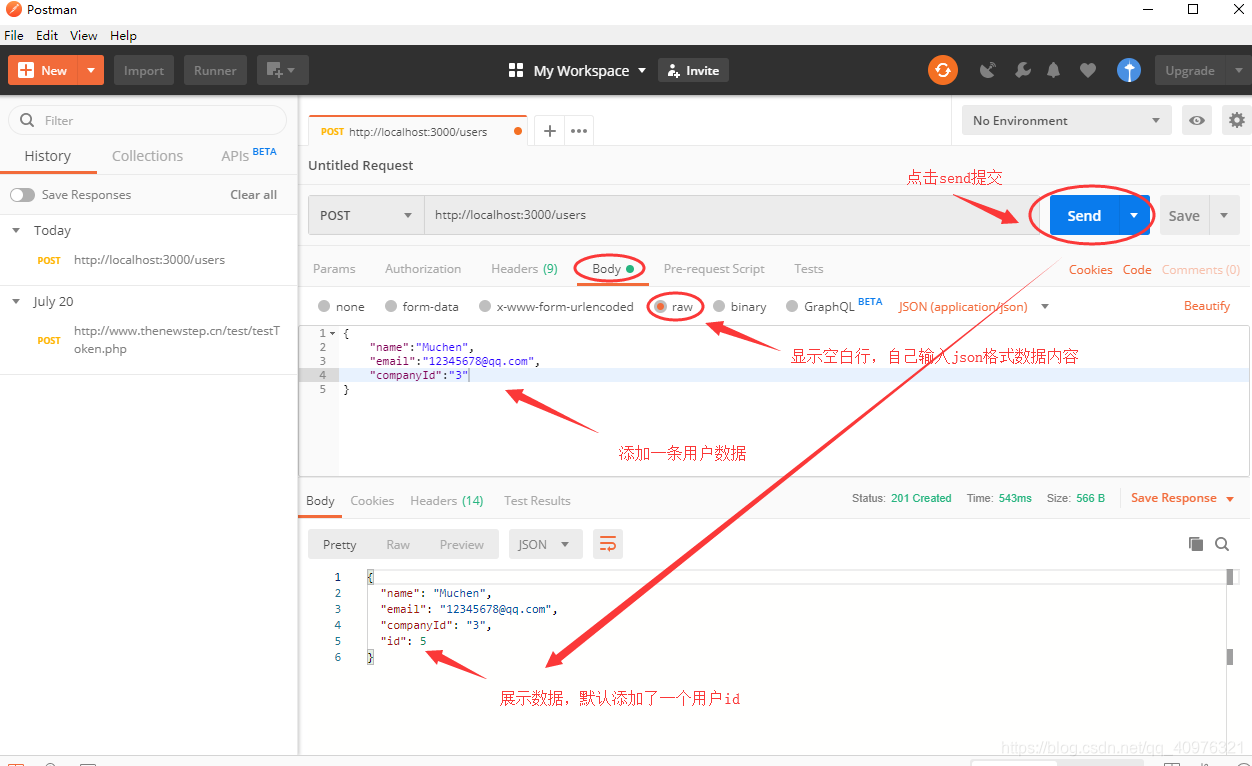1252x766 pixels.
Task: Open Pre-request Script tab
Action: click(x=714, y=269)
